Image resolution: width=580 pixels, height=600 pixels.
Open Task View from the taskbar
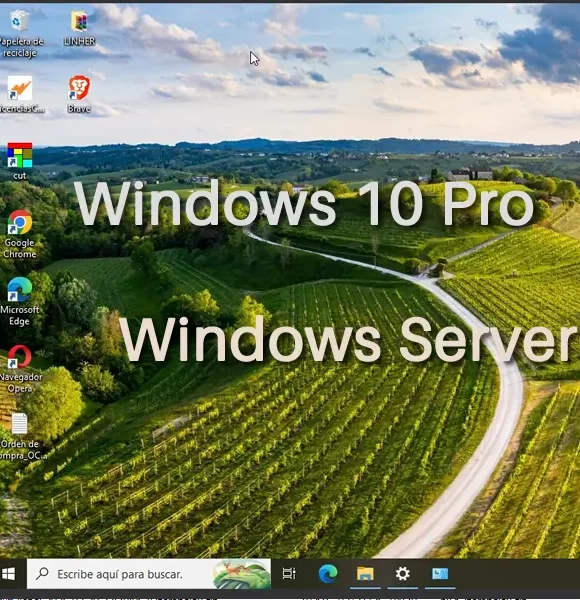(289, 574)
